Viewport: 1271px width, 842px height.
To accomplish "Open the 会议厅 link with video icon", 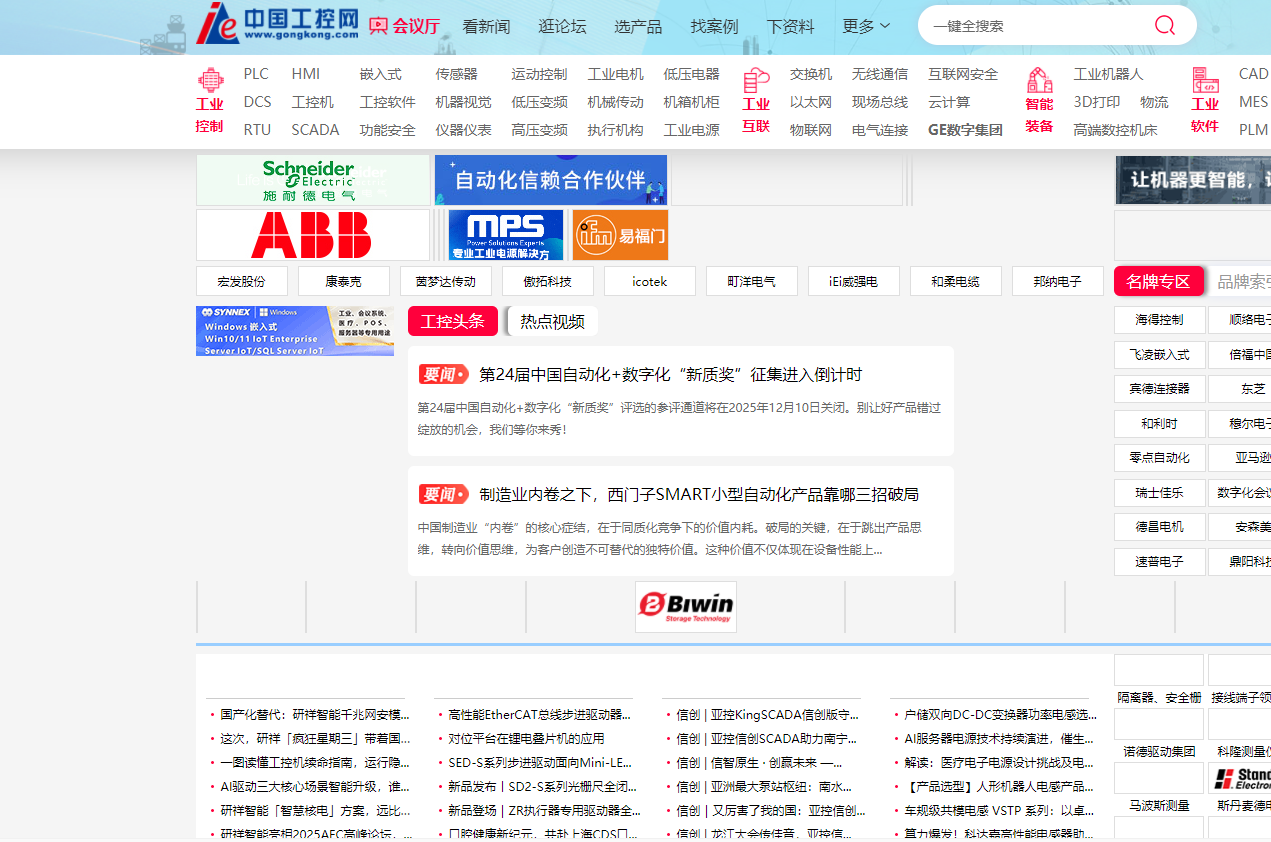I will coord(404,26).
